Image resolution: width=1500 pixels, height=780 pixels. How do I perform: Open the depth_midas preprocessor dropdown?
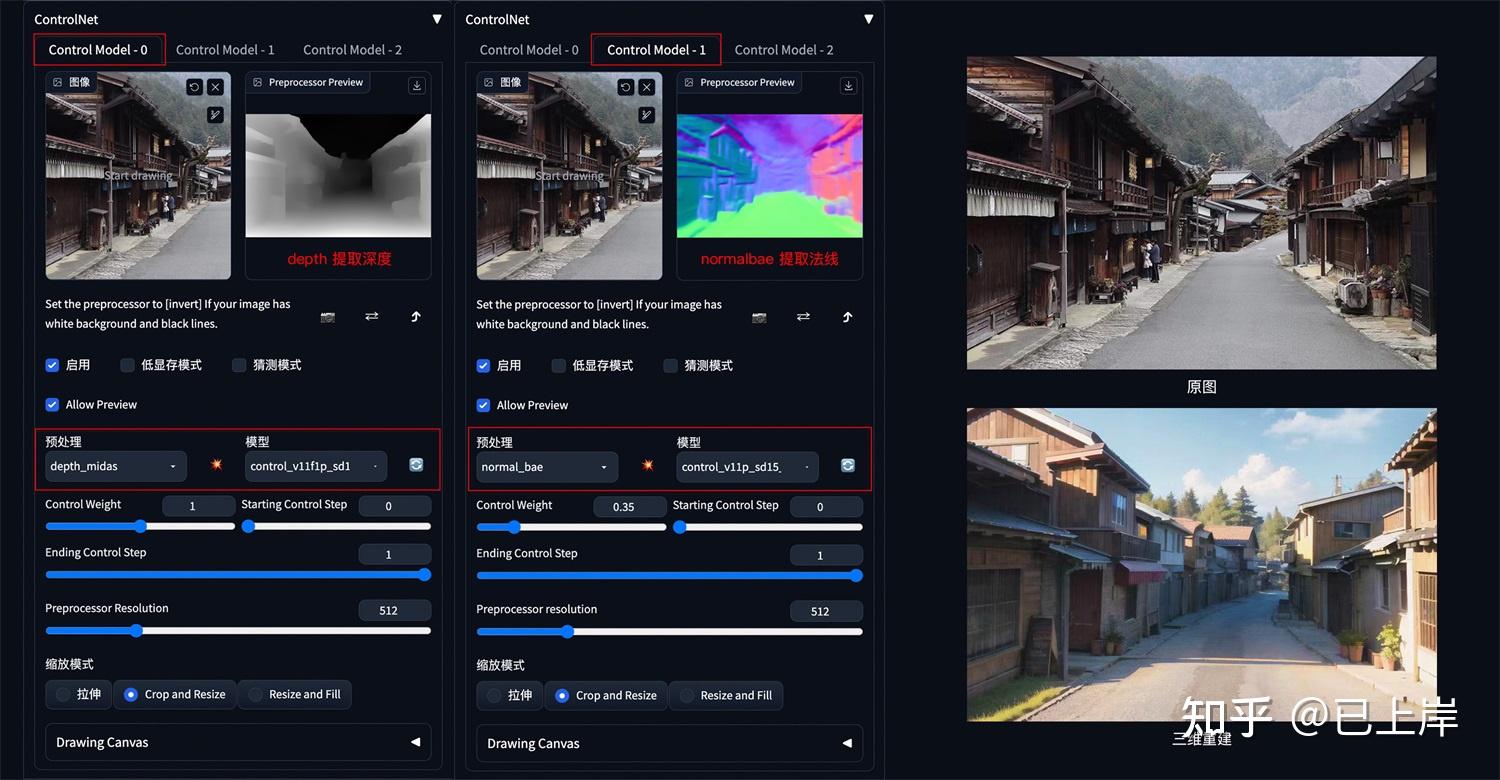(114, 466)
